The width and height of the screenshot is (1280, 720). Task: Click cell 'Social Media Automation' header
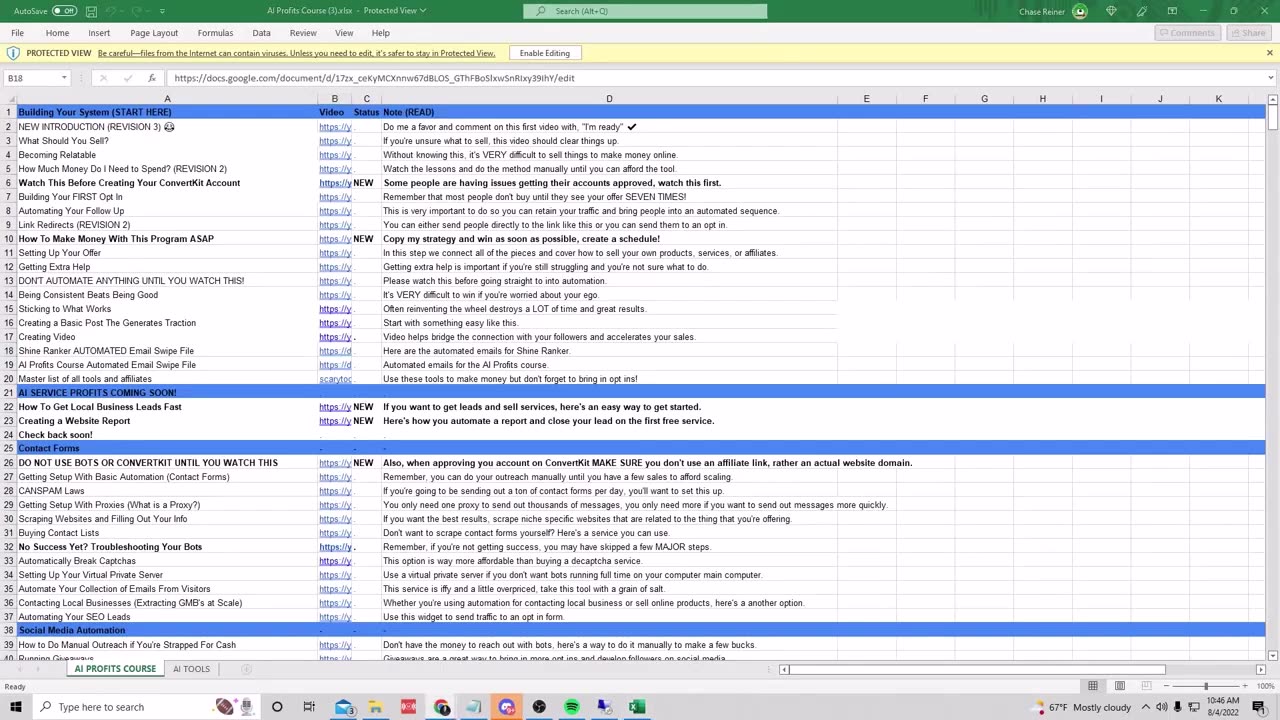[167, 631]
